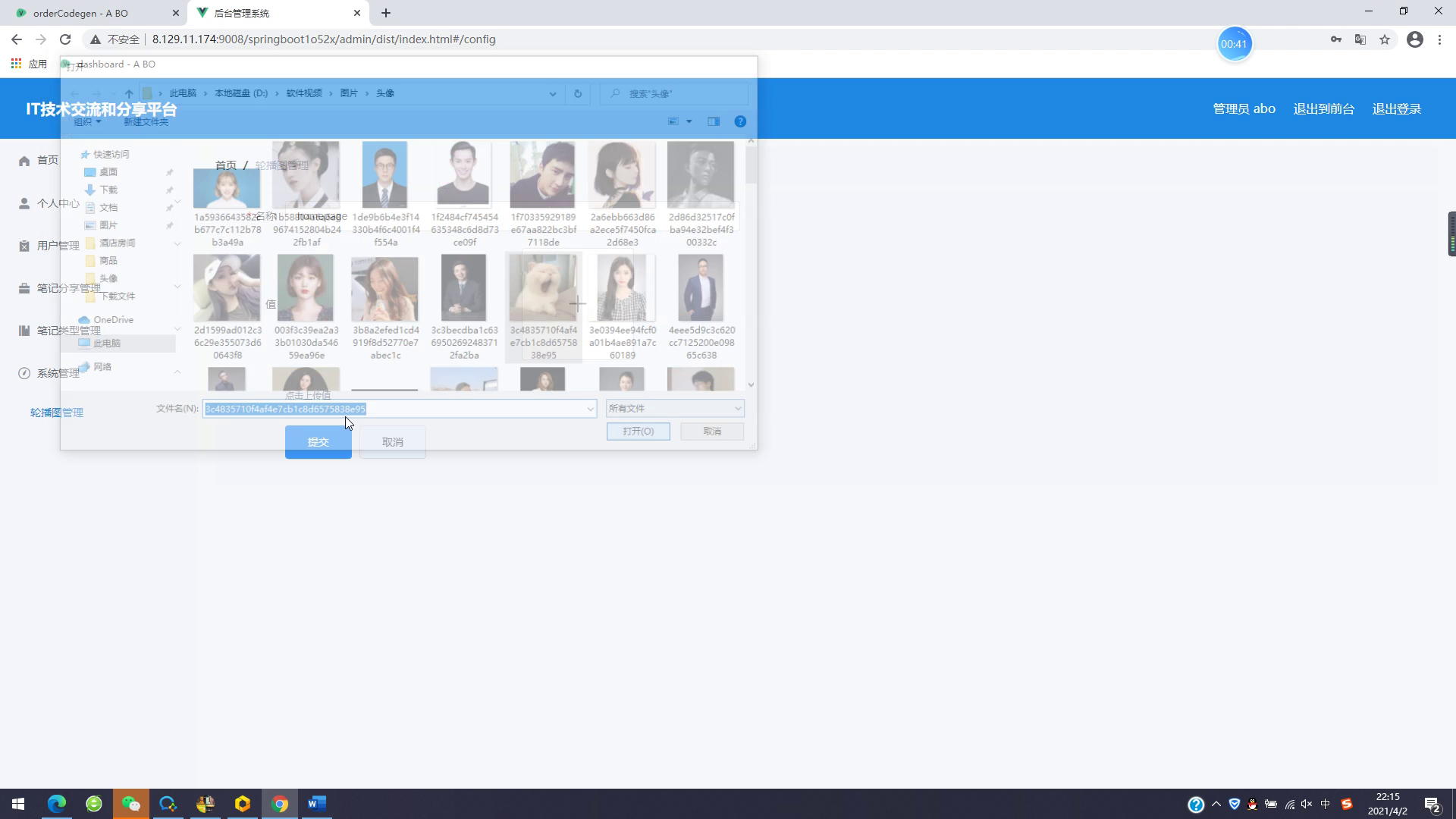This screenshot has width=1456, height=819.
Task: Click the saved passwords key icon
Action: click(1336, 39)
